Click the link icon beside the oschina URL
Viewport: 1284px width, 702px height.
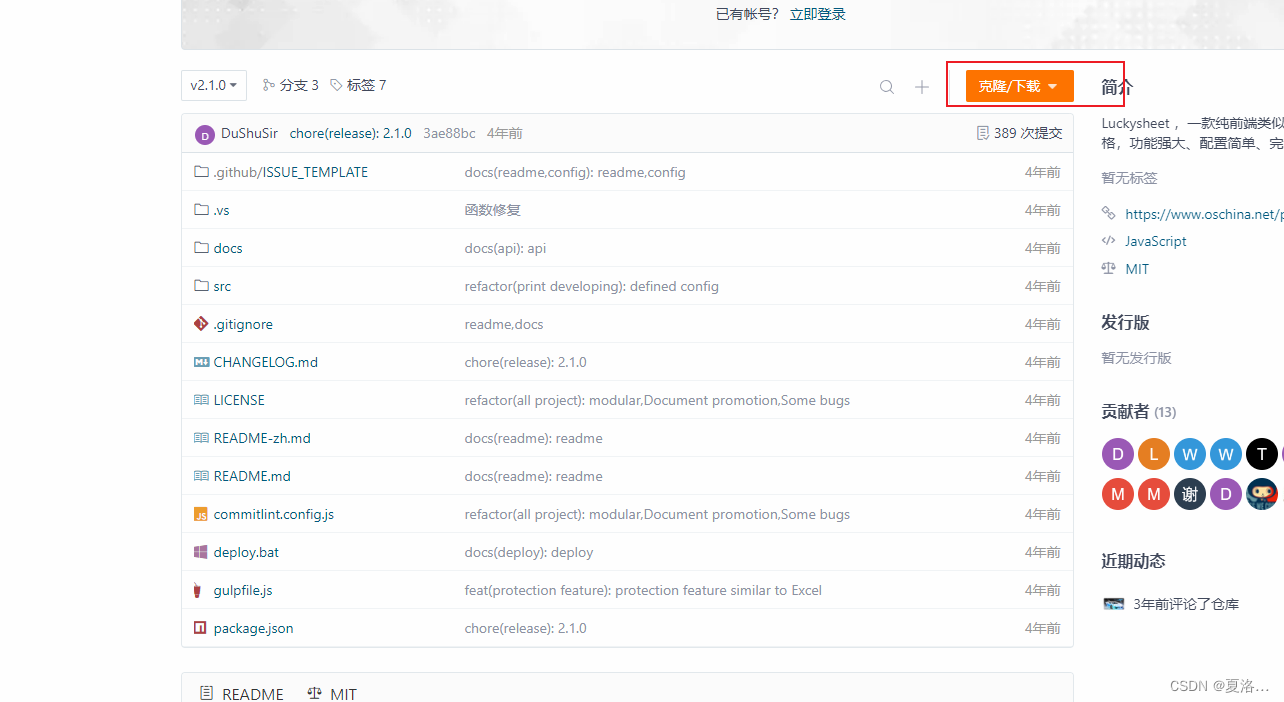(x=1107, y=213)
